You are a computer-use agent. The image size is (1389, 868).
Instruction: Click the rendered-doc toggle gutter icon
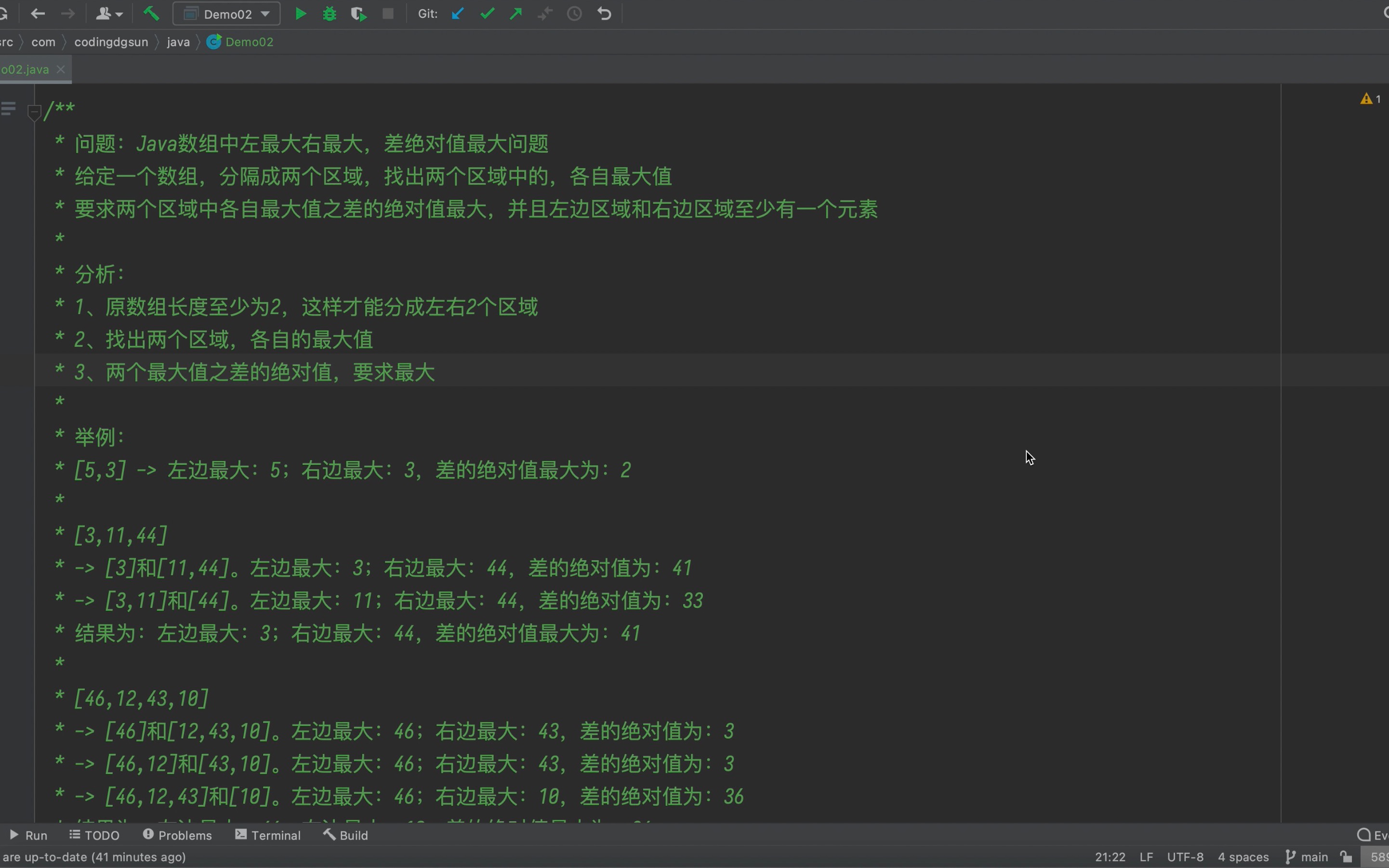click(x=9, y=108)
